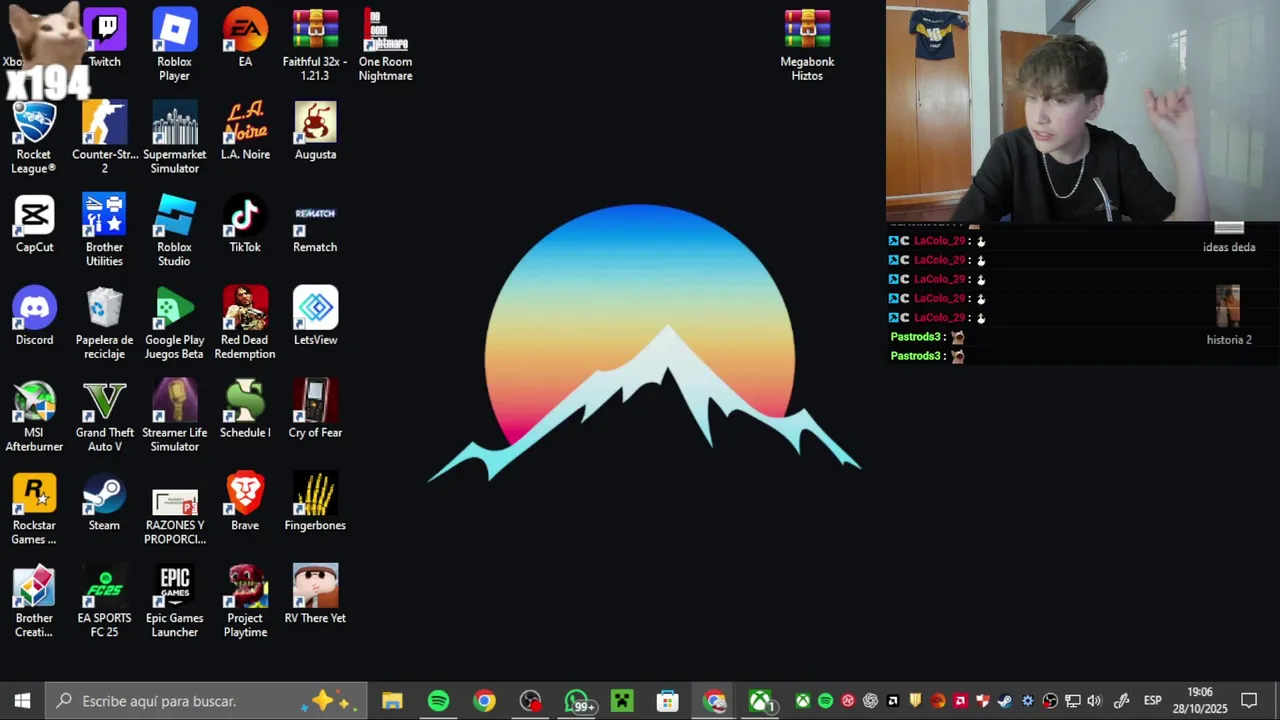
Task: Select the Grand Theft Auto V icon
Action: tap(105, 417)
